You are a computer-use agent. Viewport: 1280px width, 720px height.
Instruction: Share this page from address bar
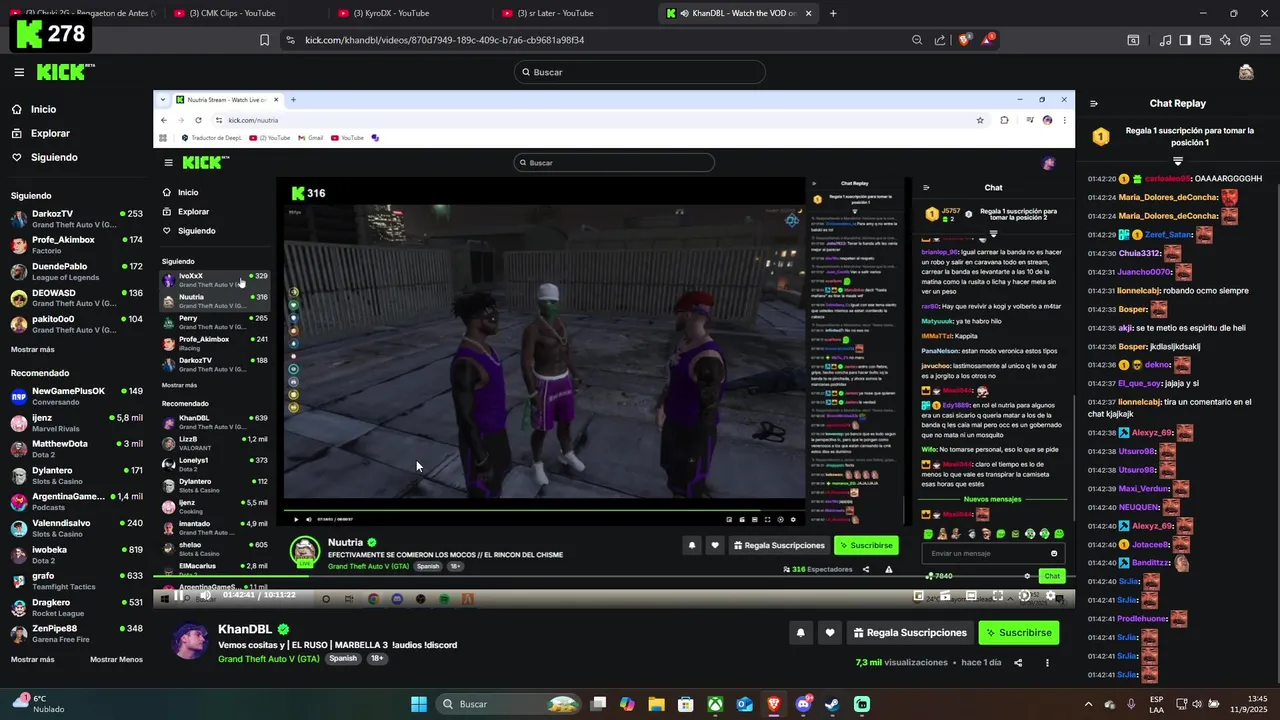point(940,40)
